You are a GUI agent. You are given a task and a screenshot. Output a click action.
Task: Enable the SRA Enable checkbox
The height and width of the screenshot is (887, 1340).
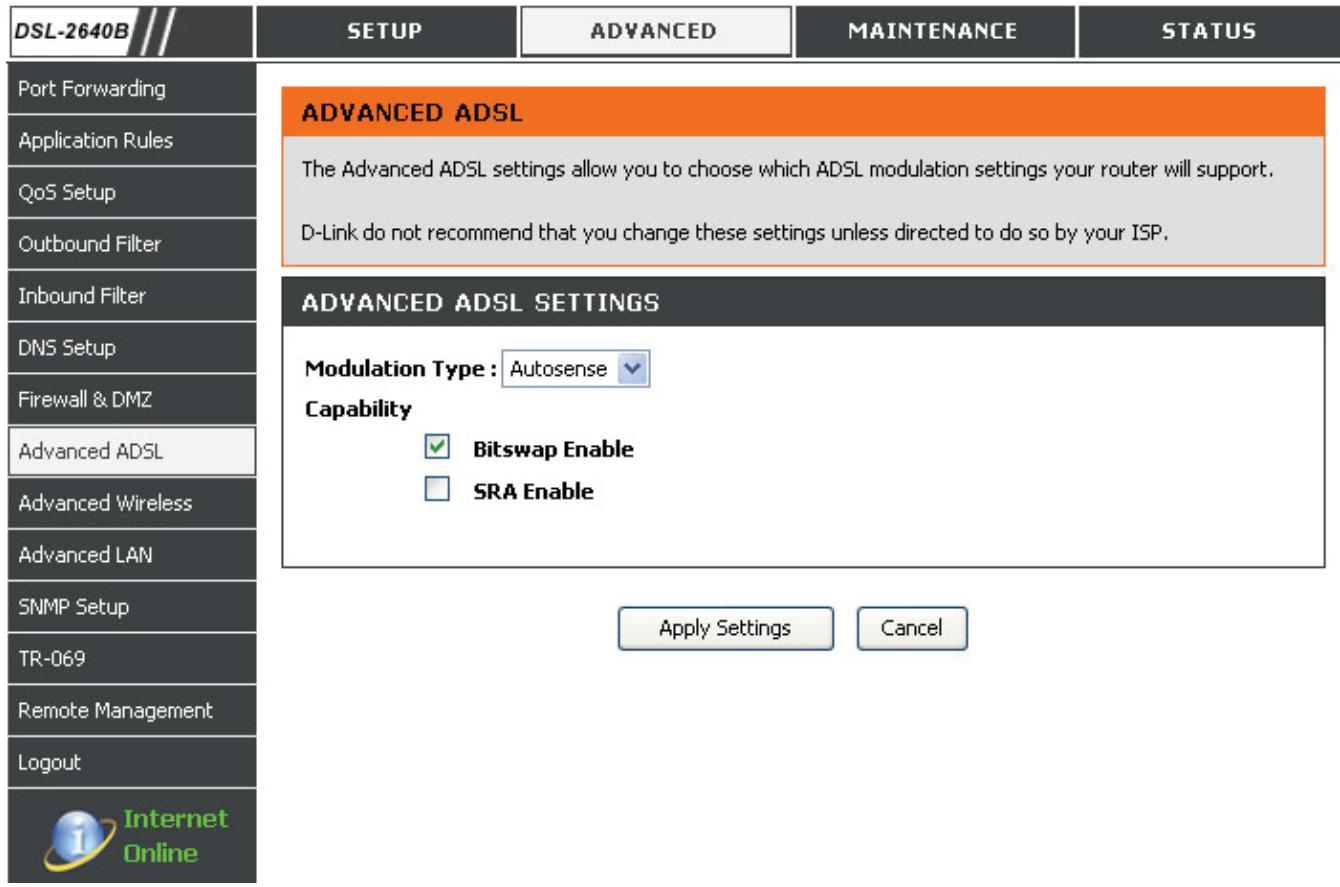[436, 491]
